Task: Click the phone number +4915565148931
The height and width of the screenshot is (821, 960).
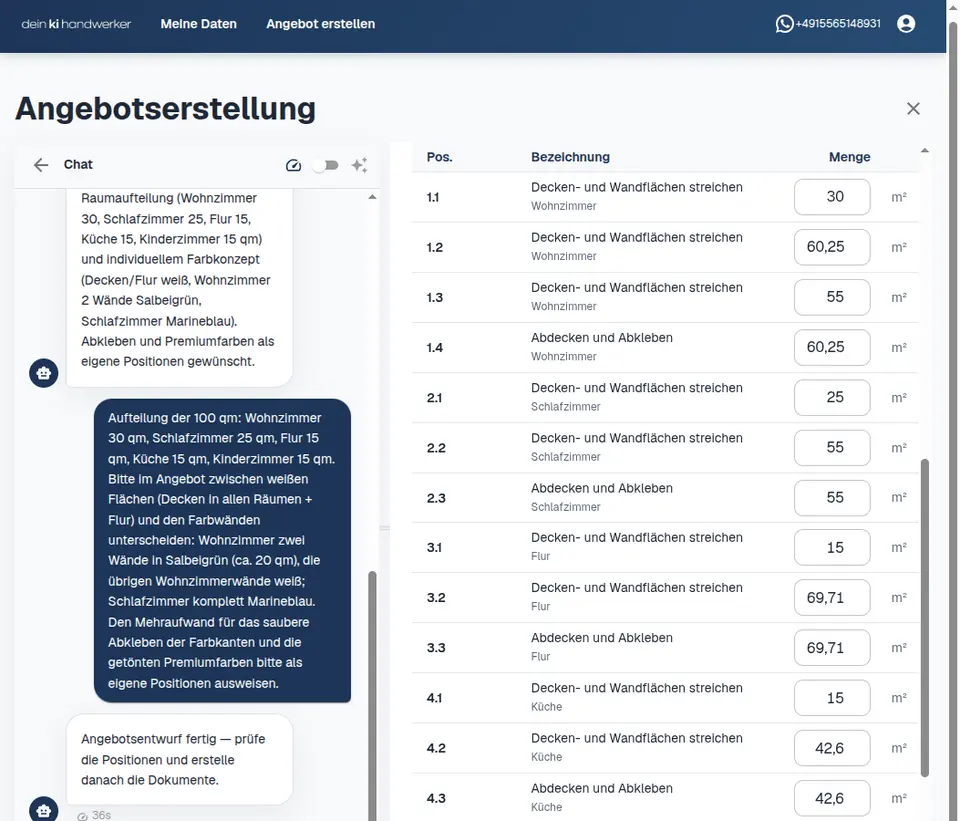Action: [838, 24]
